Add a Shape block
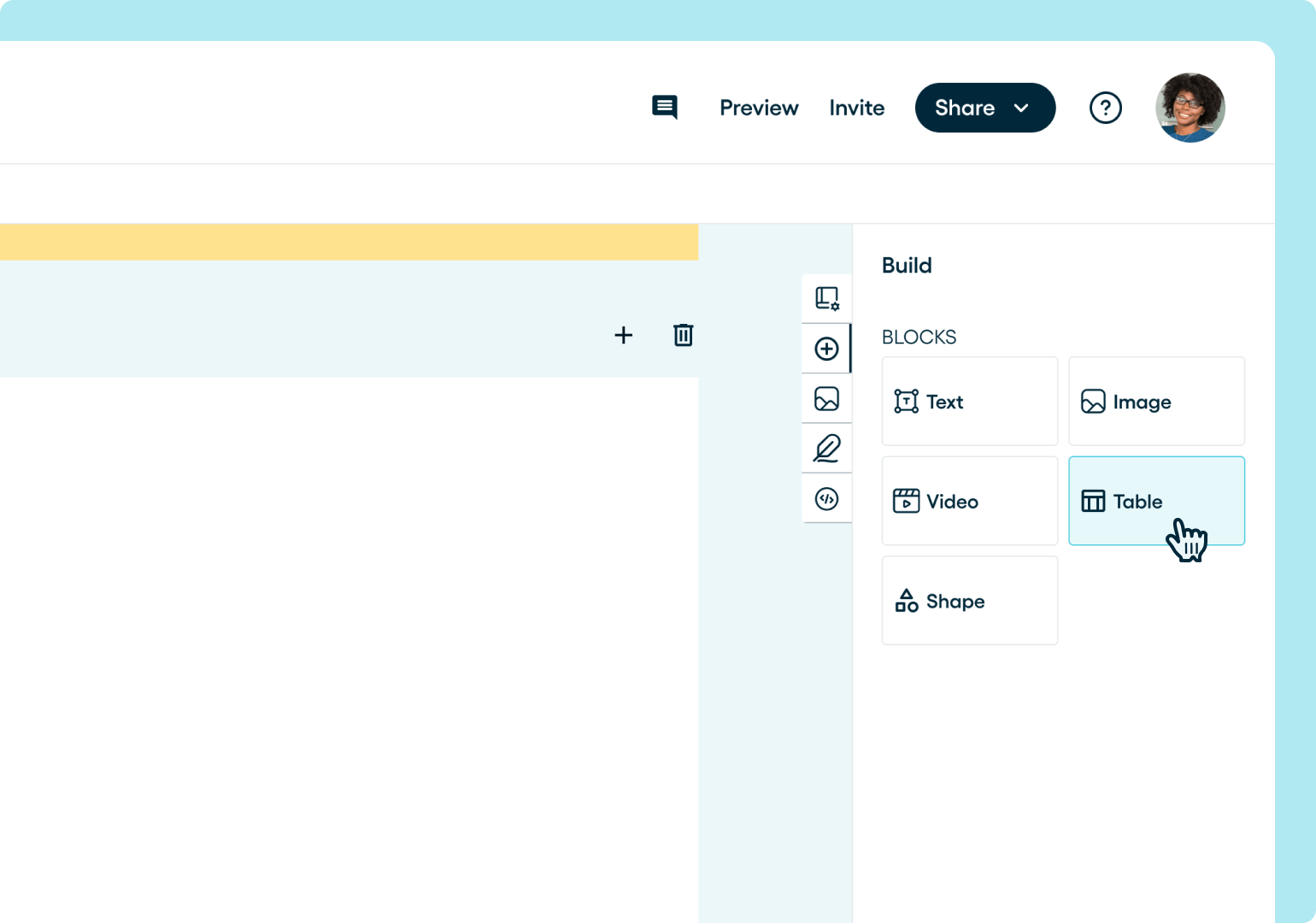 pos(969,601)
